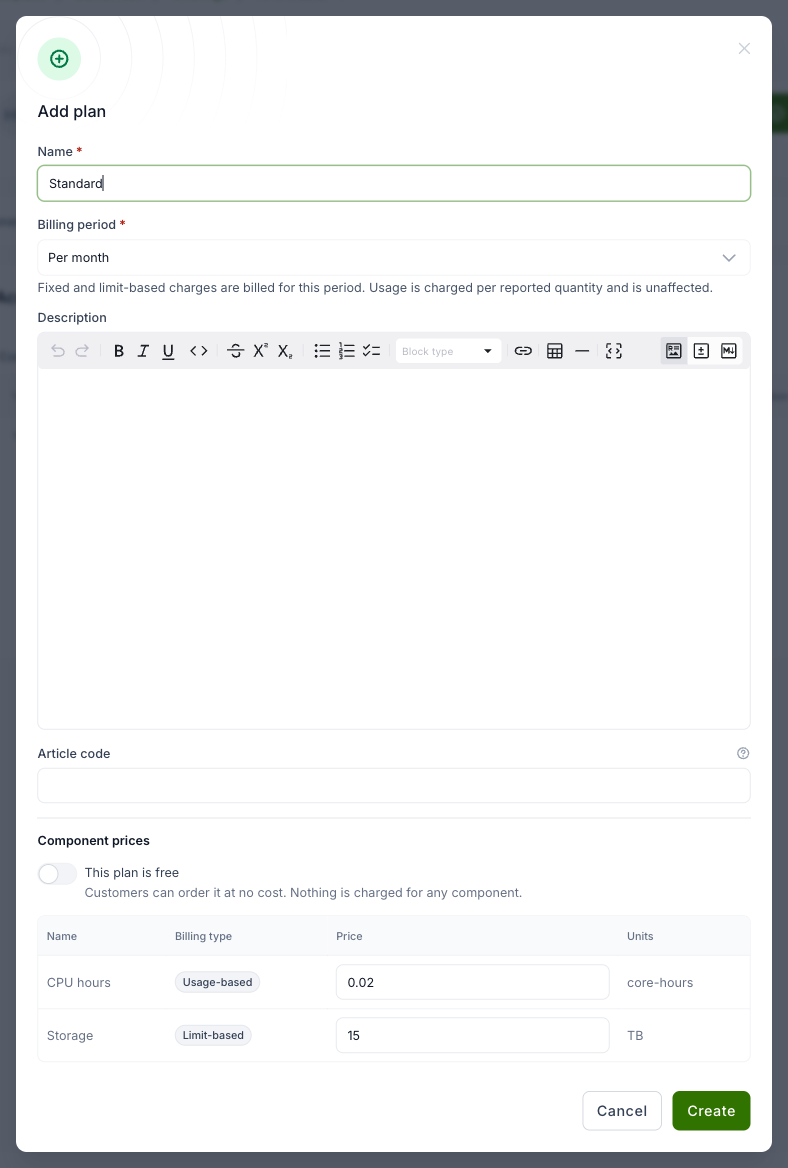Image resolution: width=788 pixels, height=1168 pixels.
Task: Click the core-hours units text
Action: click(x=660, y=983)
